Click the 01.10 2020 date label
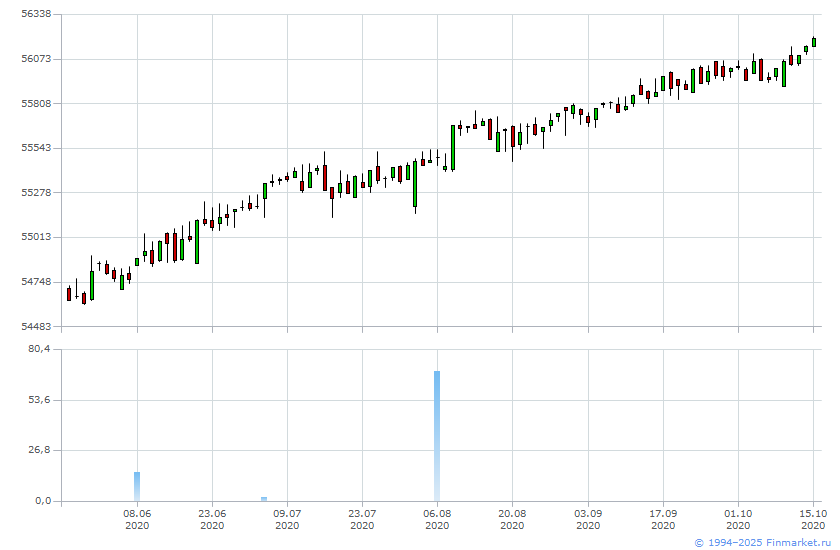This screenshot has width=840, height=550. (x=738, y=519)
